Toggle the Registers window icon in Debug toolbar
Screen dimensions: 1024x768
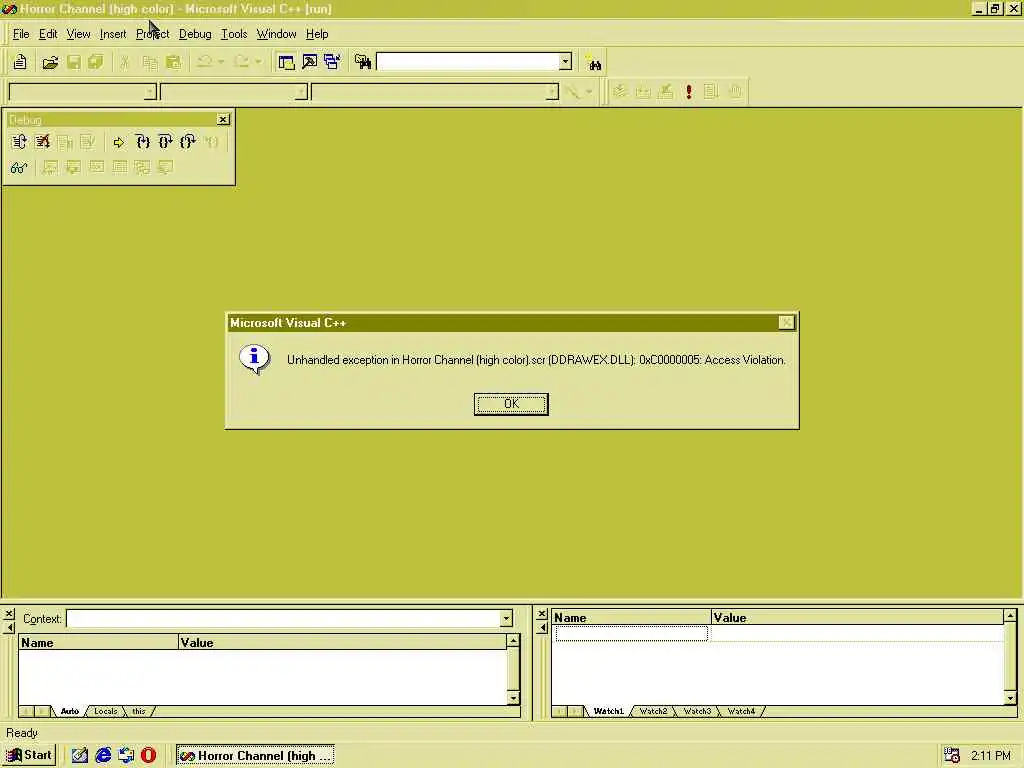pyautogui.click(x=97, y=167)
